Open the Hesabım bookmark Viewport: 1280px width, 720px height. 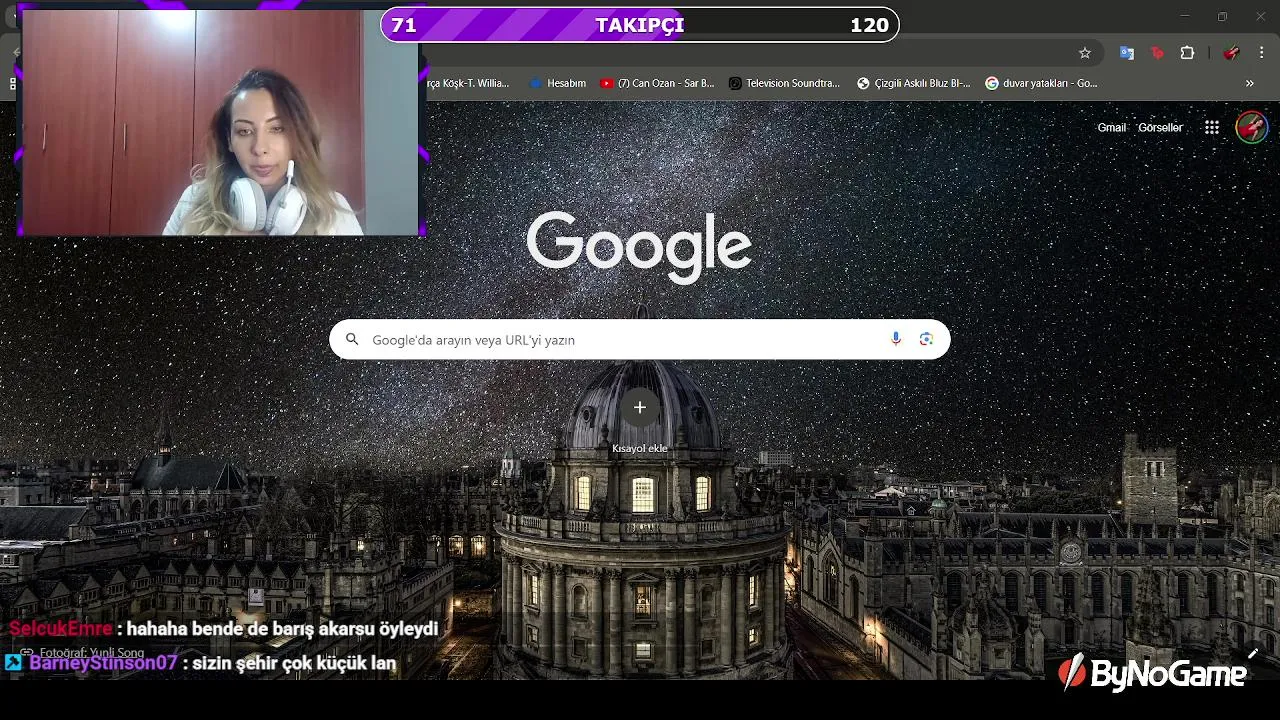pos(558,83)
